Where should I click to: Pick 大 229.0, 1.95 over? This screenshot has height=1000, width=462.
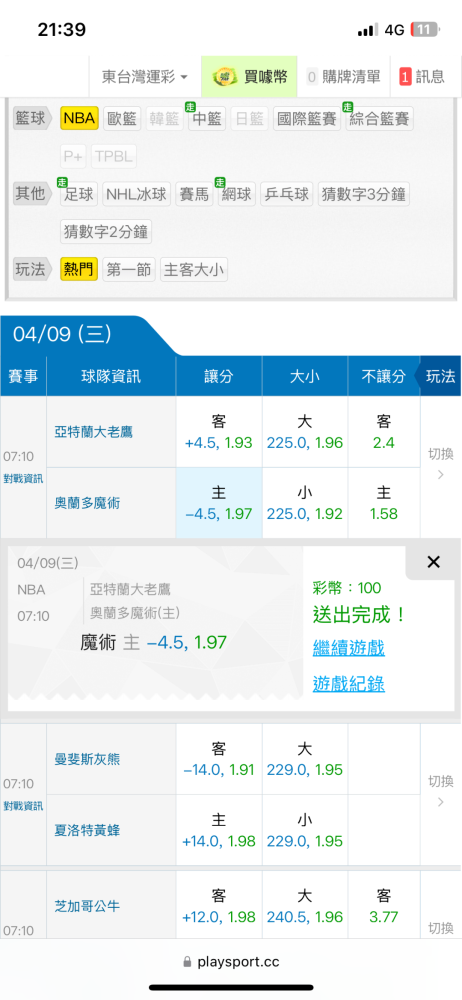304,759
